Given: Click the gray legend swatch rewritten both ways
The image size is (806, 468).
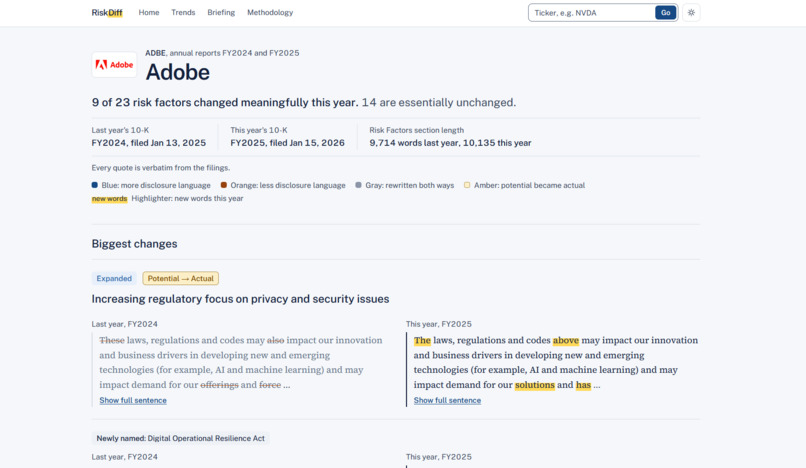Looking at the screenshot, I should (358, 185).
